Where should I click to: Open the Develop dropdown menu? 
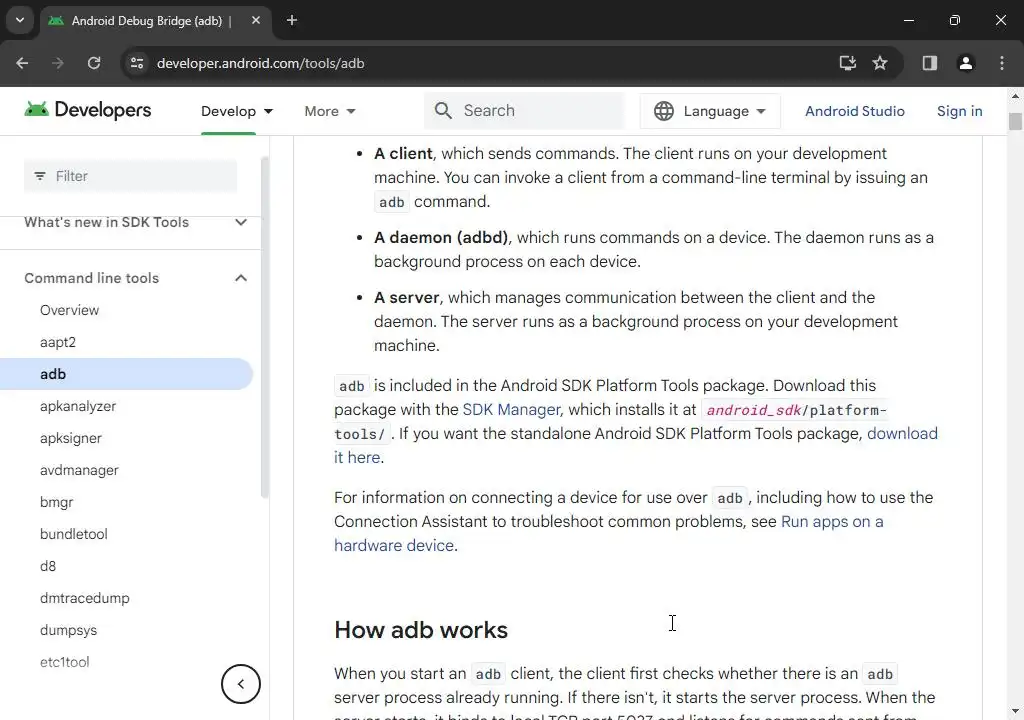point(237,111)
